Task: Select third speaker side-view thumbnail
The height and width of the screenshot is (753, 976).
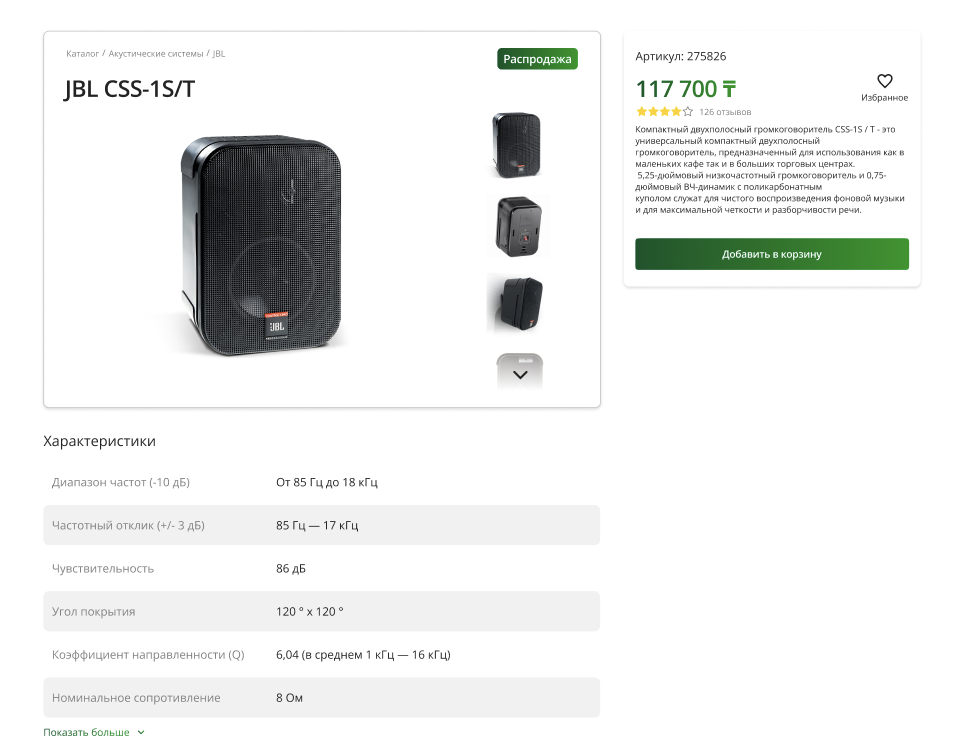Action: [517, 302]
